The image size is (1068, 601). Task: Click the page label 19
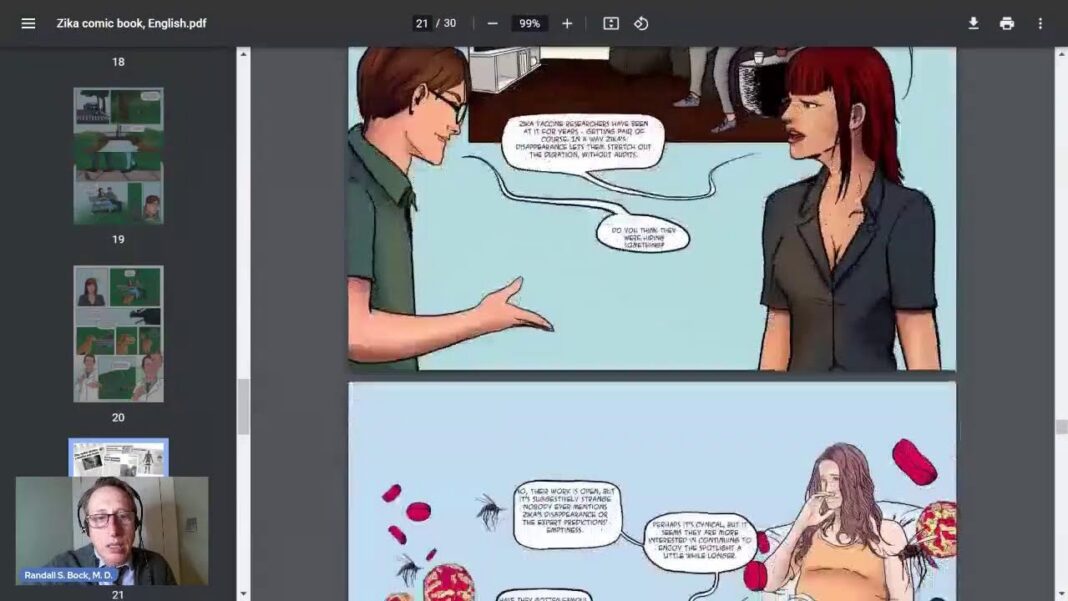[119, 240]
